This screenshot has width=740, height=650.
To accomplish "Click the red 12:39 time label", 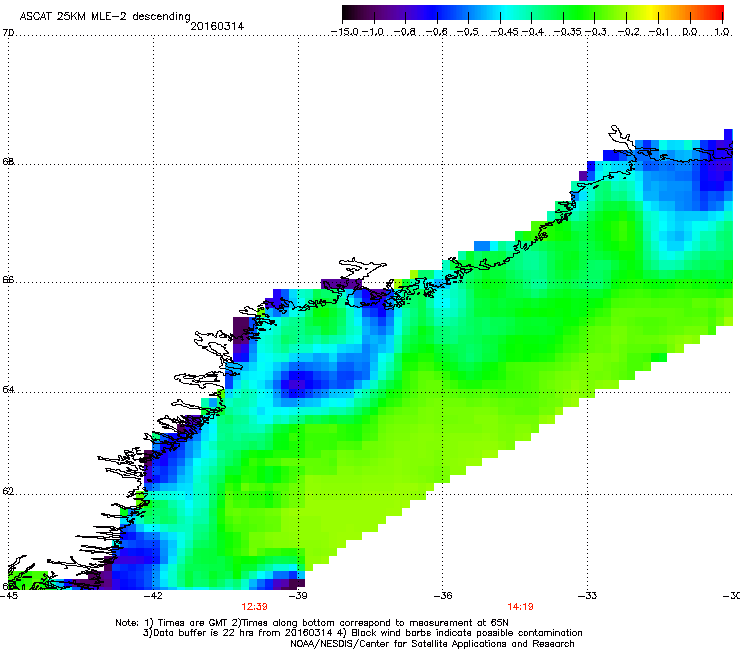I will click(x=254, y=607).
